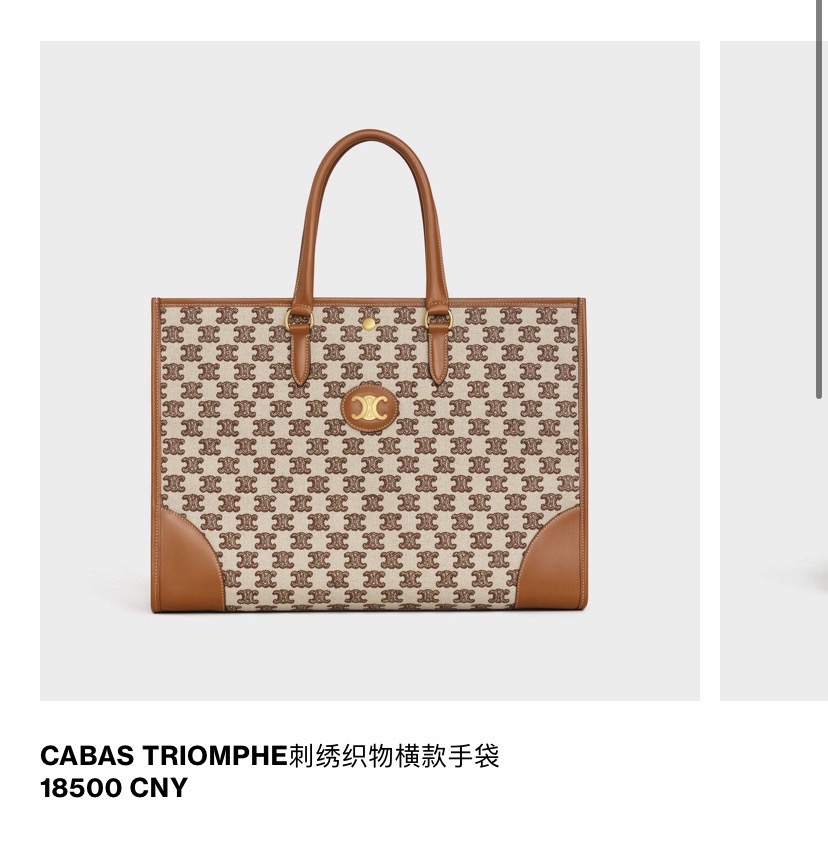The width and height of the screenshot is (828, 848).
Task: Click the vertical scrollbar thumb at the right edge
Action: 819,199
